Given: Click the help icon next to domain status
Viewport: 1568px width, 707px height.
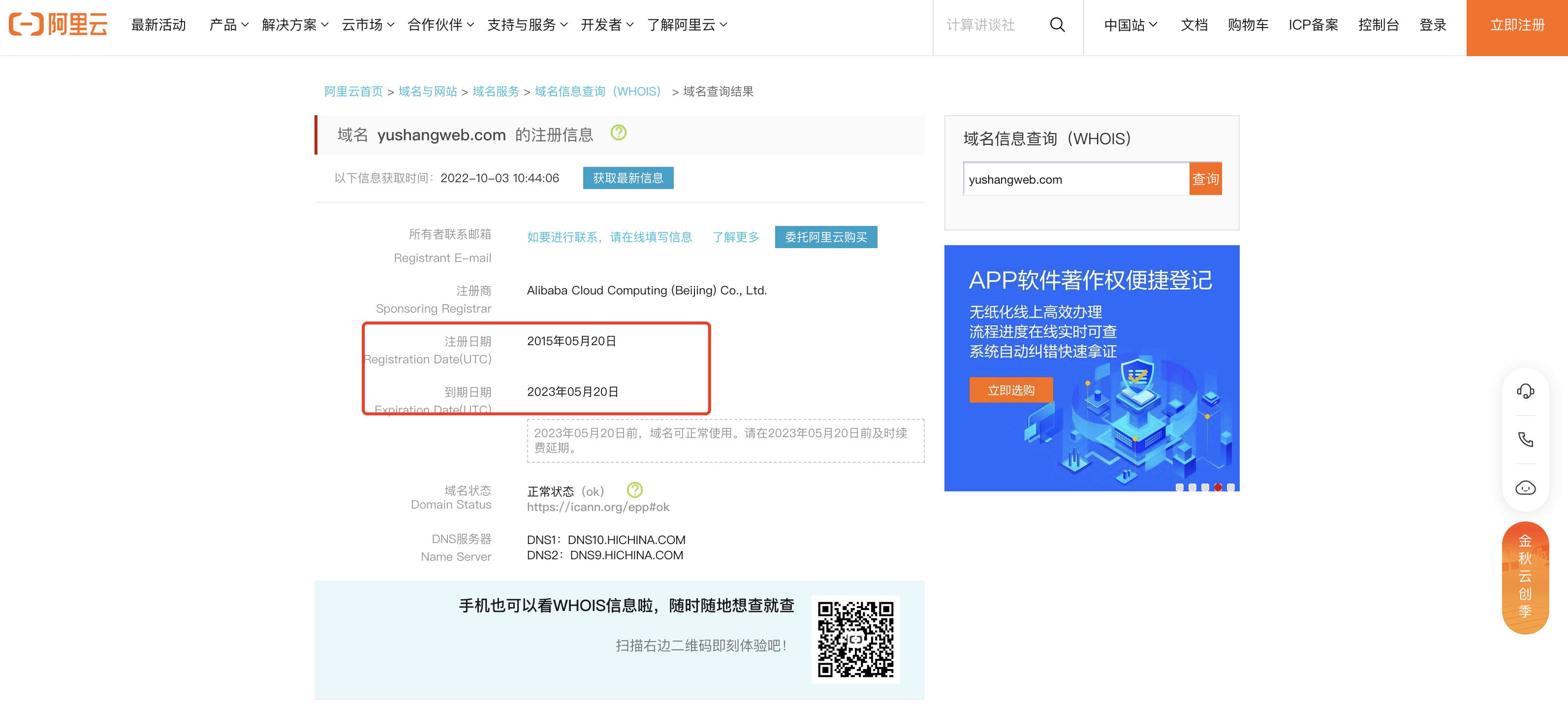Looking at the screenshot, I should (x=634, y=490).
